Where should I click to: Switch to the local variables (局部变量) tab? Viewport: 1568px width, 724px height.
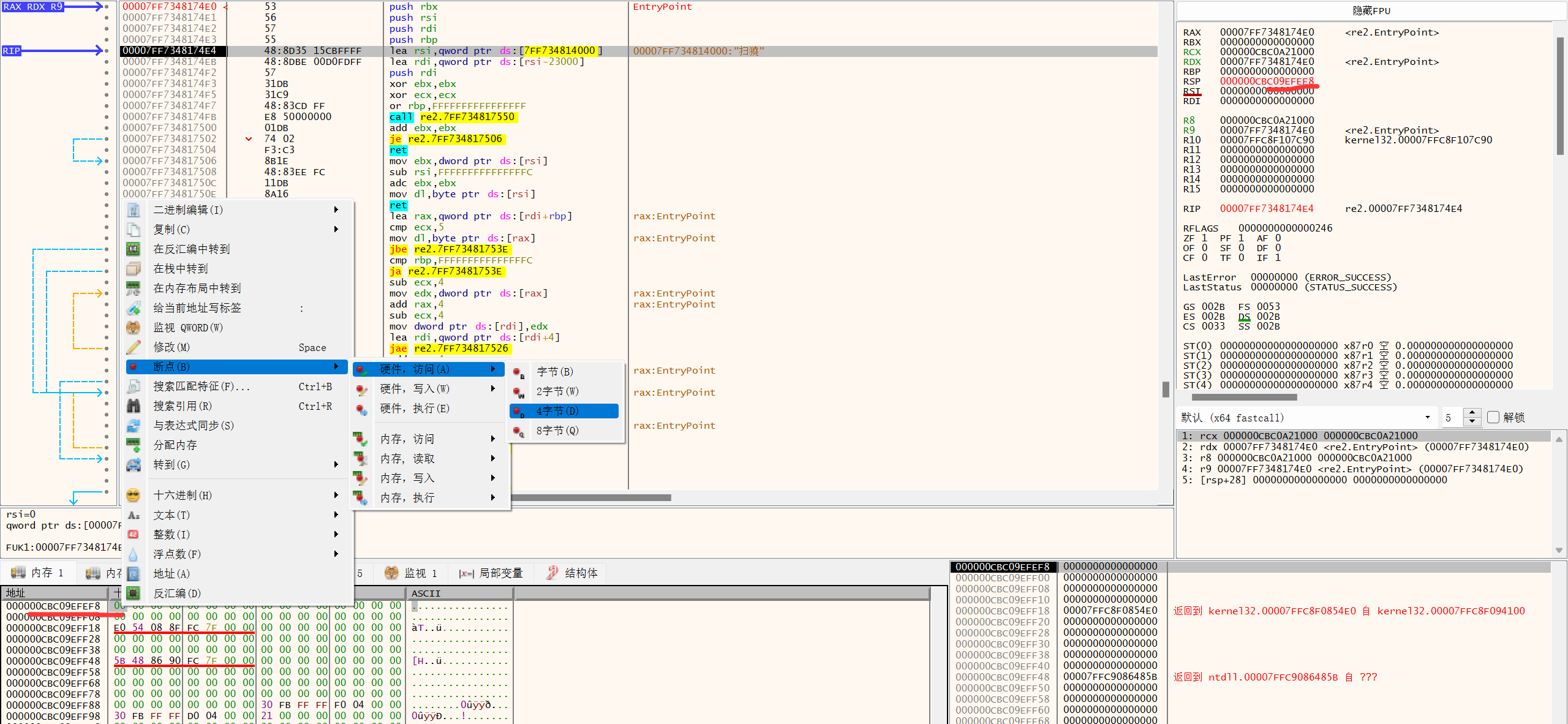491,573
